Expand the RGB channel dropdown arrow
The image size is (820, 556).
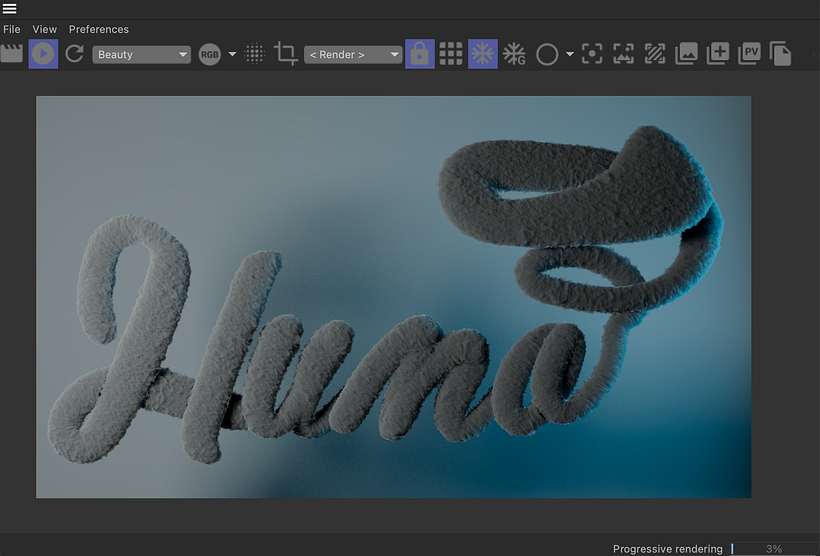click(233, 54)
